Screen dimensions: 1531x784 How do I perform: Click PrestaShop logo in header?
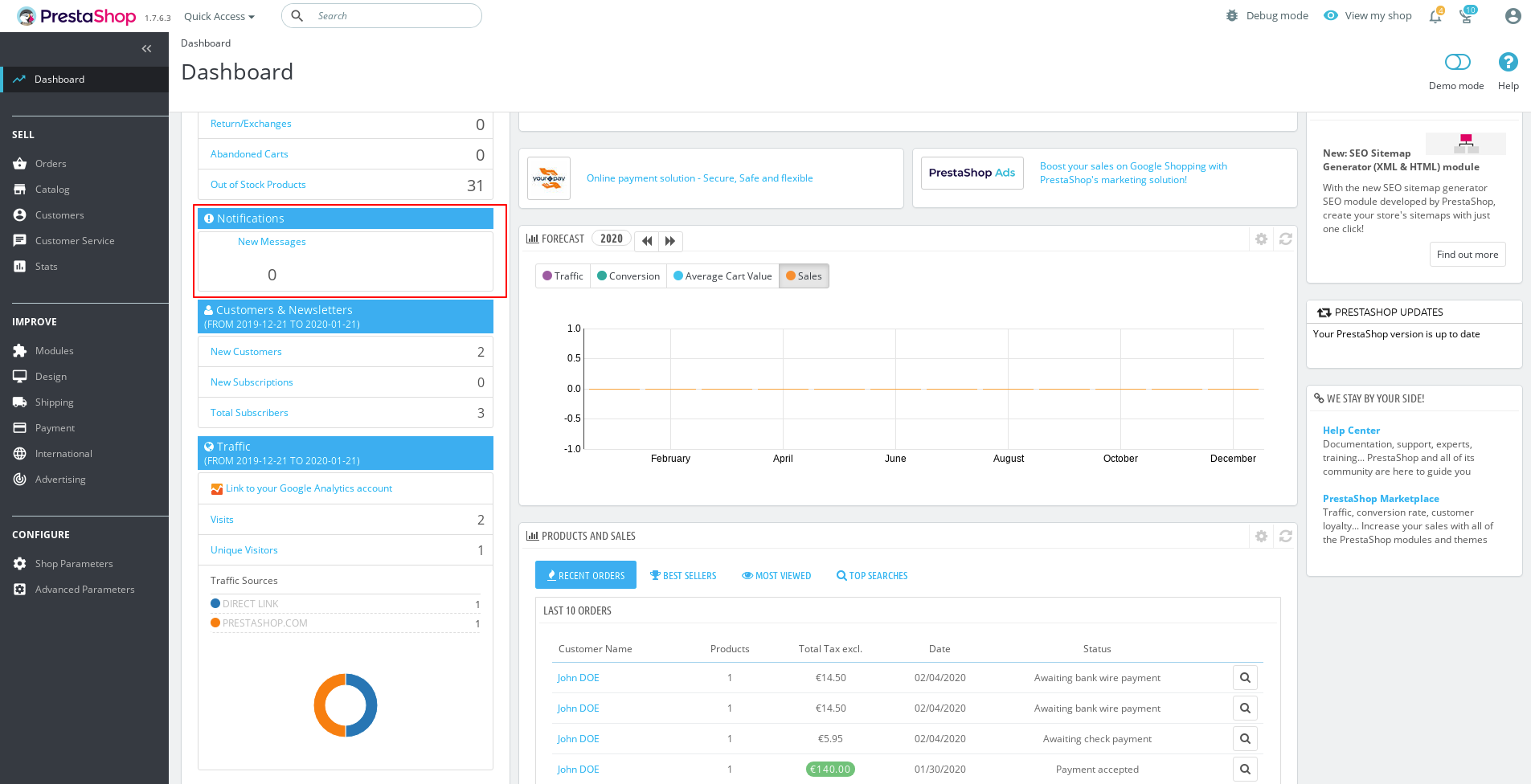[77, 16]
